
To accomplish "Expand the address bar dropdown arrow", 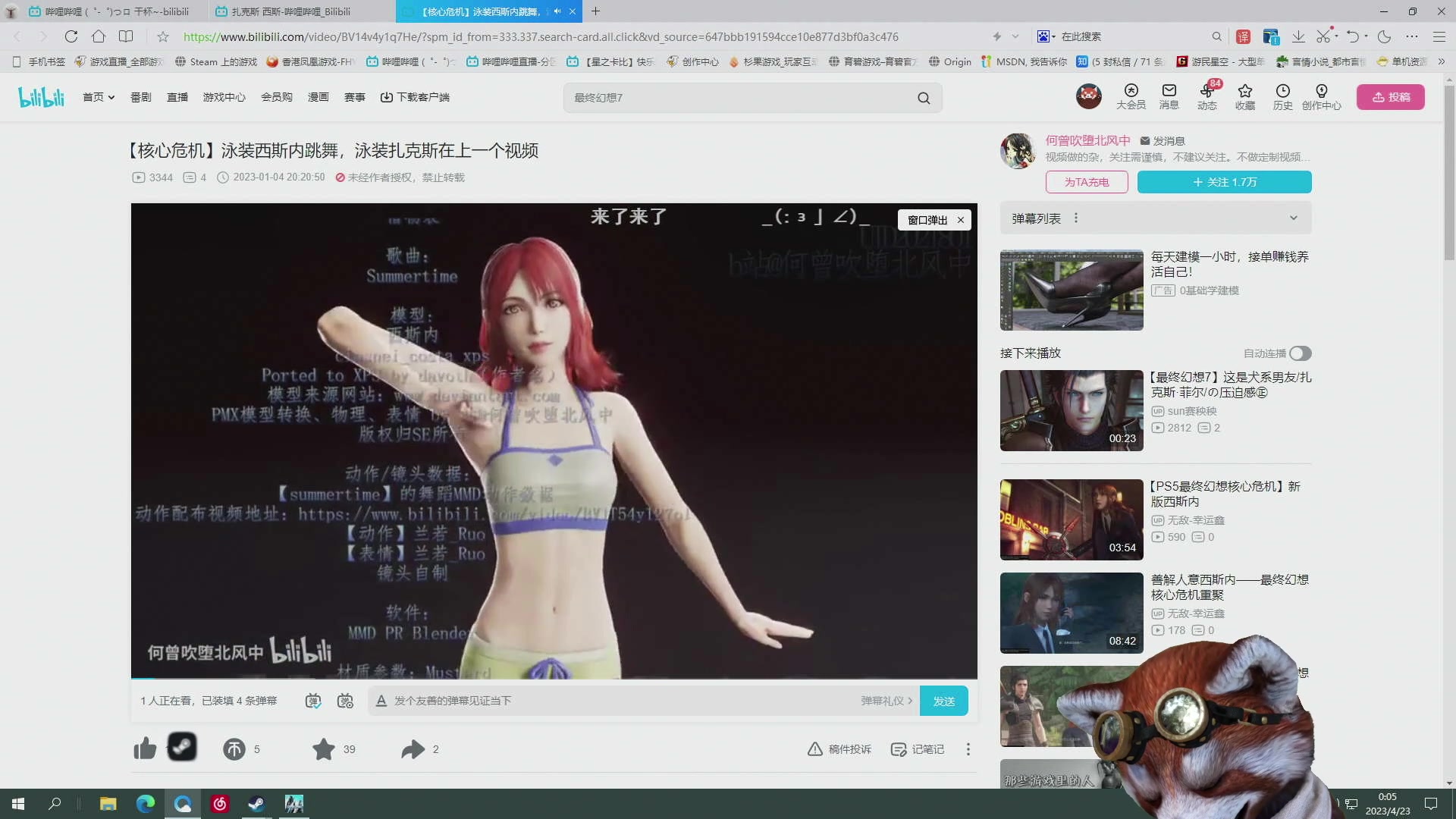I will coord(1015,36).
